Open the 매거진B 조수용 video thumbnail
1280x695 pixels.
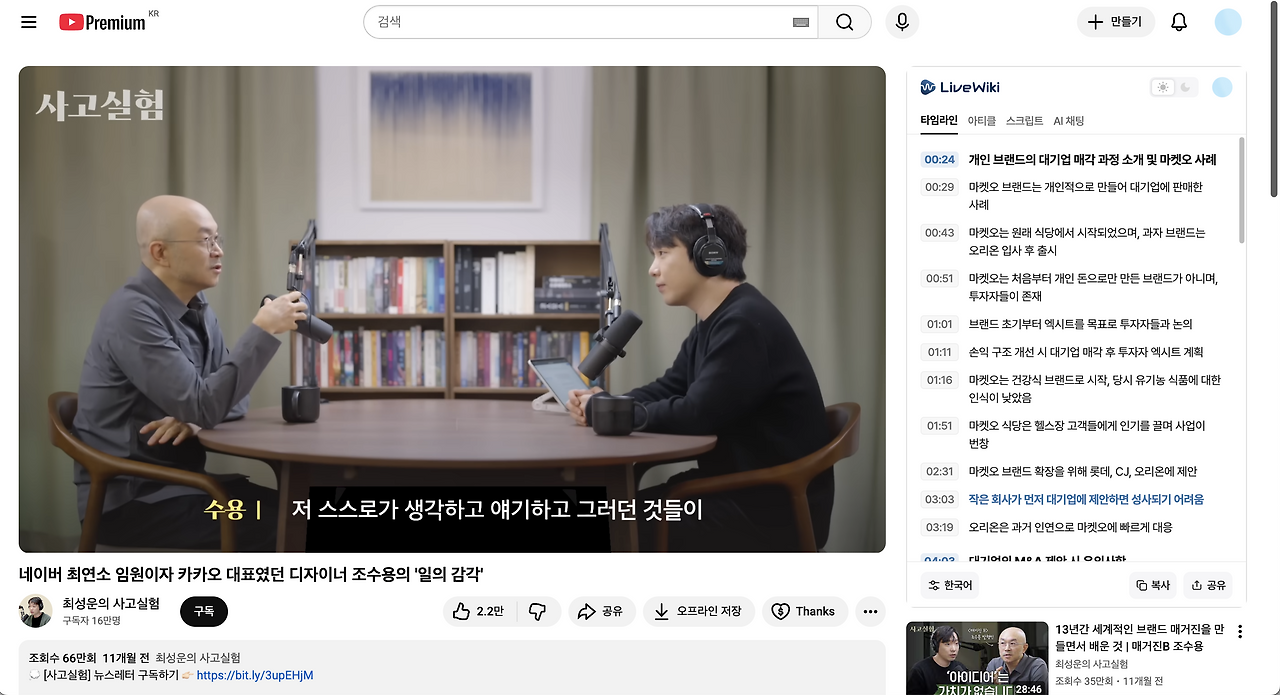point(977,658)
